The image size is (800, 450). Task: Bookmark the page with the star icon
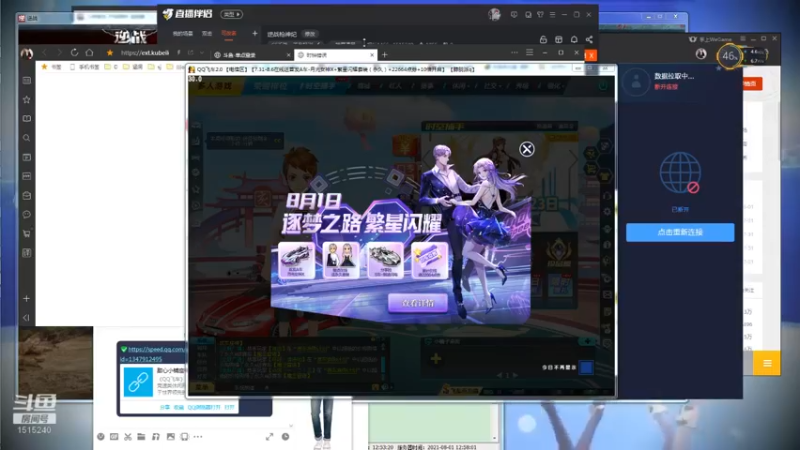pos(110,53)
